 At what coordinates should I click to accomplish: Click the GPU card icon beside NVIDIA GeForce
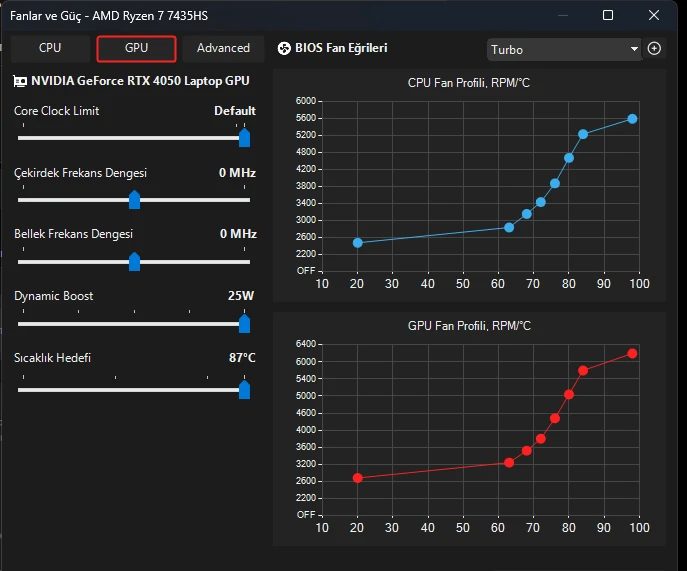tap(20, 81)
